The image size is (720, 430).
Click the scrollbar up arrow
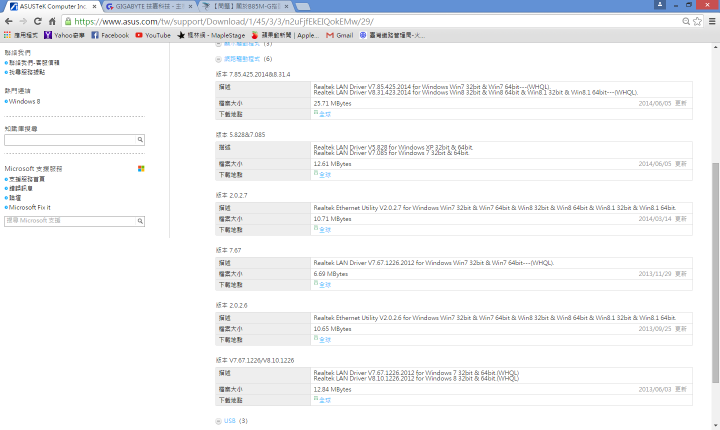[715, 47]
